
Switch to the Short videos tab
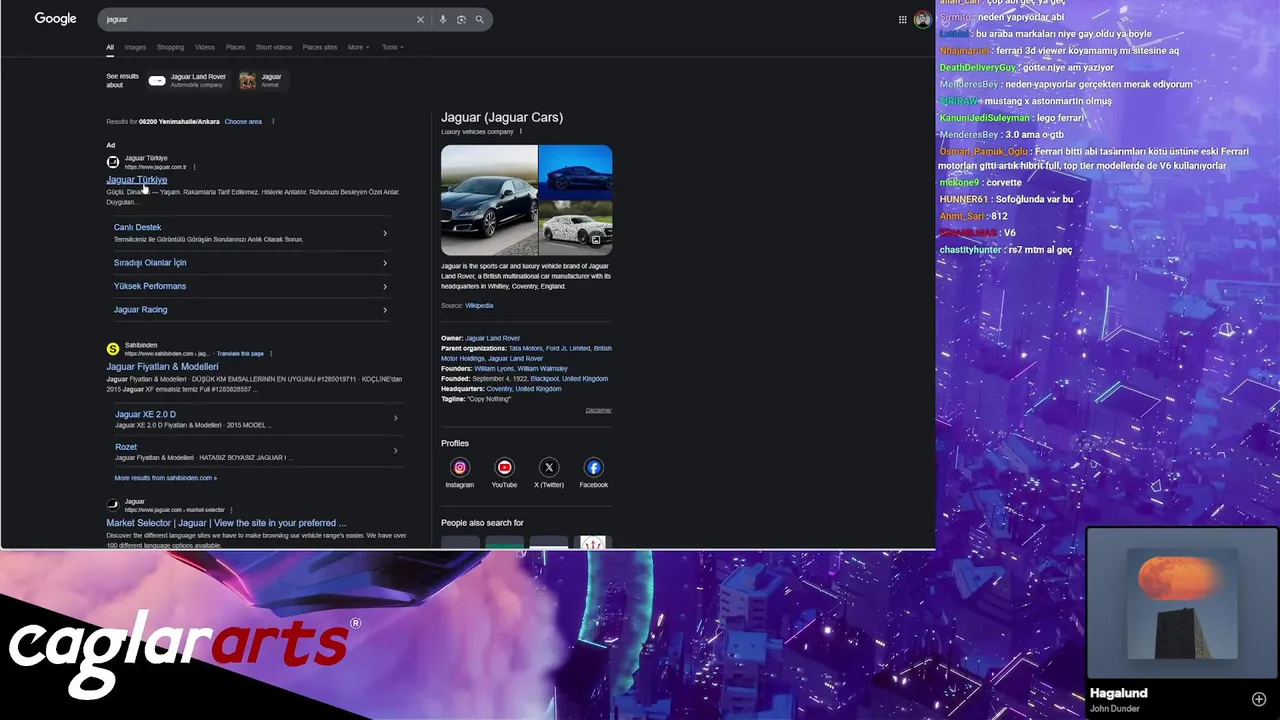[x=273, y=47]
